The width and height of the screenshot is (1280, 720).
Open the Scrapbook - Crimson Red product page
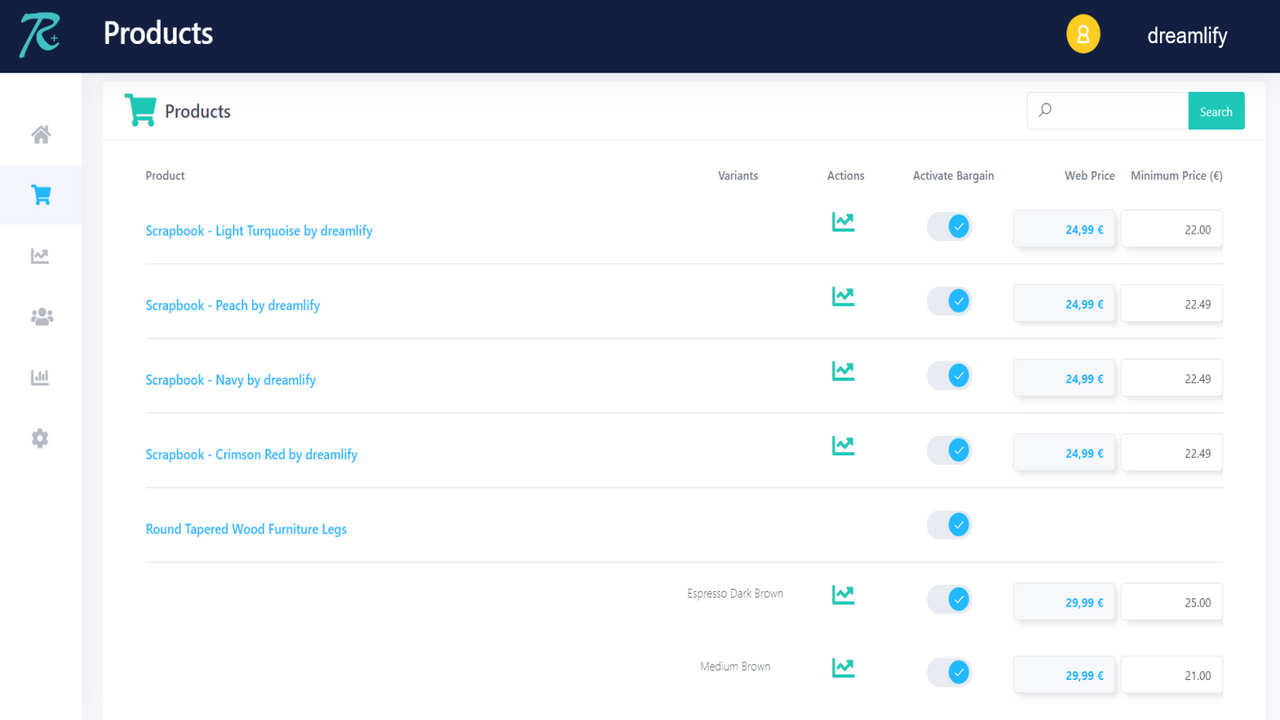251,454
